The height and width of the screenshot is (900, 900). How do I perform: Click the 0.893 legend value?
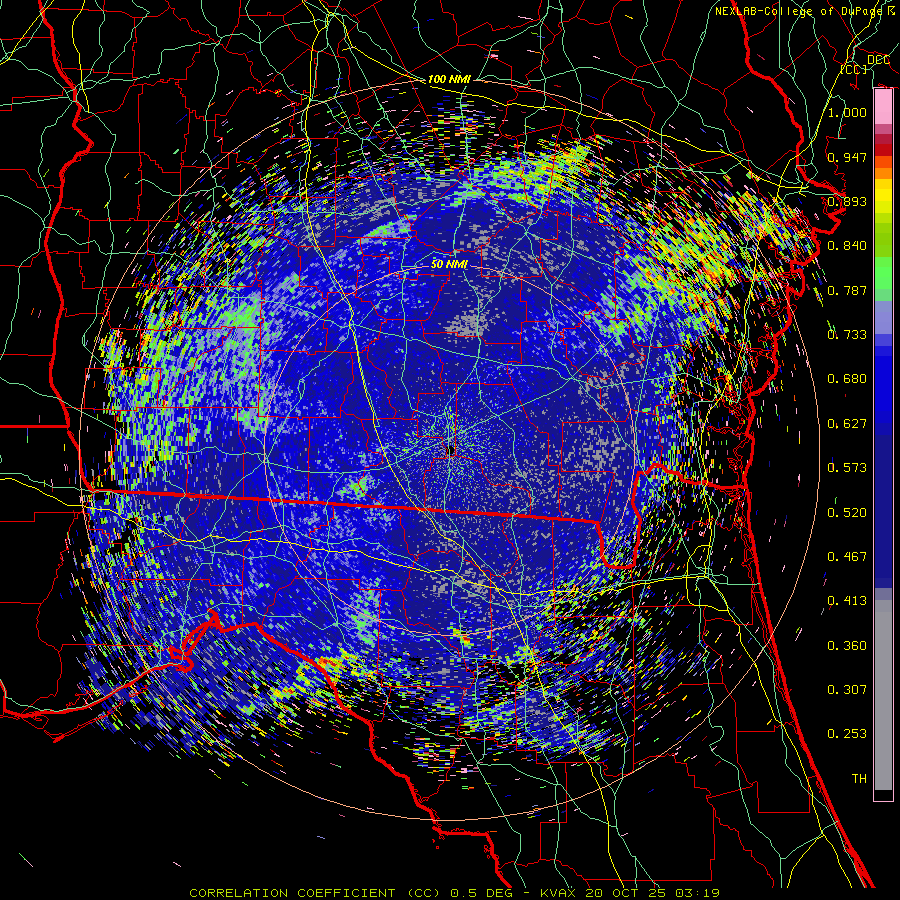click(847, 201)
